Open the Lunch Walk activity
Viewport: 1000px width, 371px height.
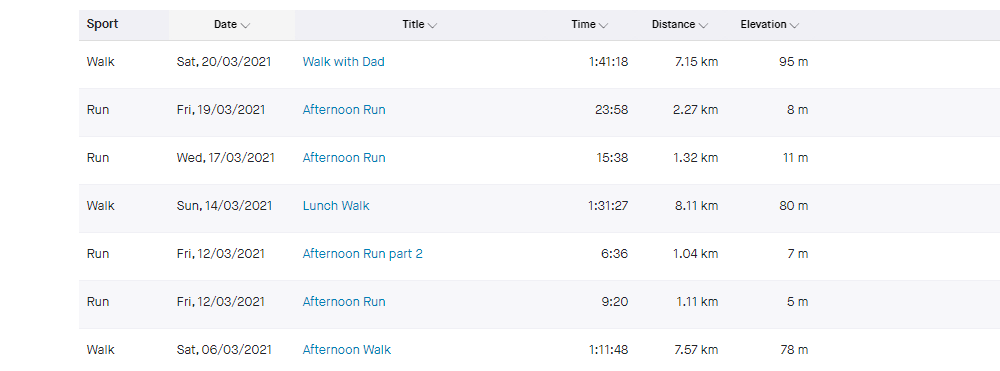(336, 206)
